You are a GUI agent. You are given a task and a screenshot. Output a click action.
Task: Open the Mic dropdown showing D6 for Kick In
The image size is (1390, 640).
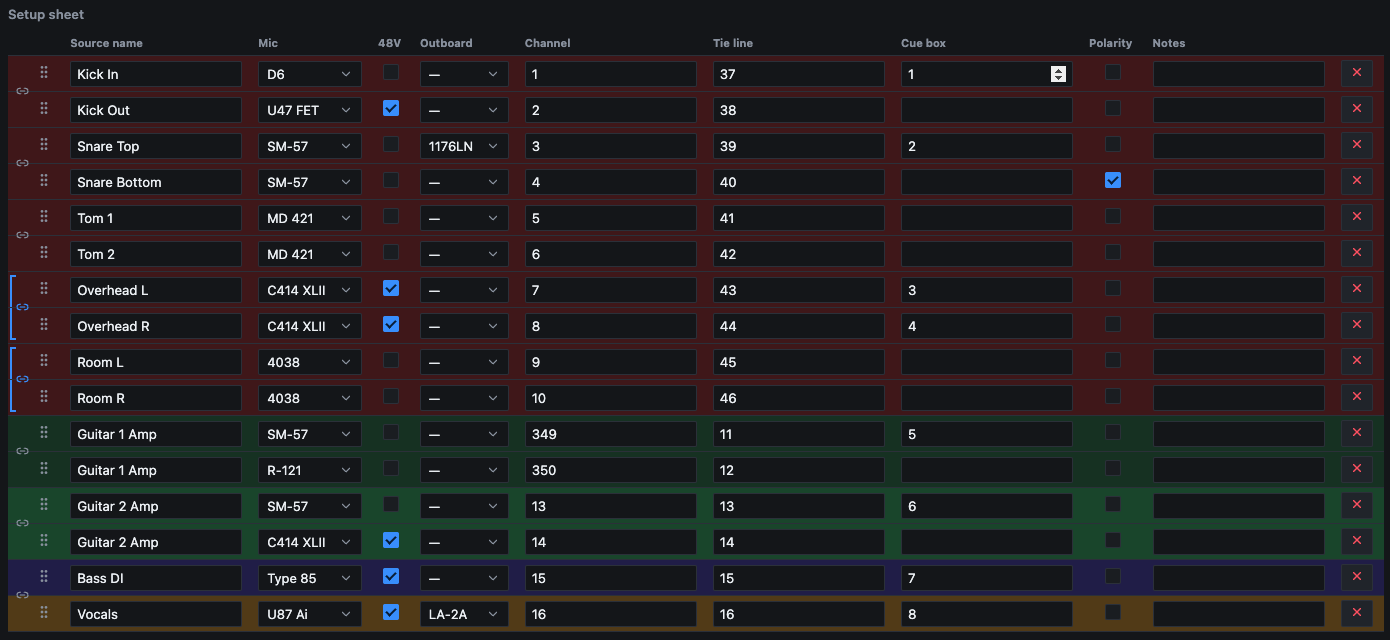[310, 74]
